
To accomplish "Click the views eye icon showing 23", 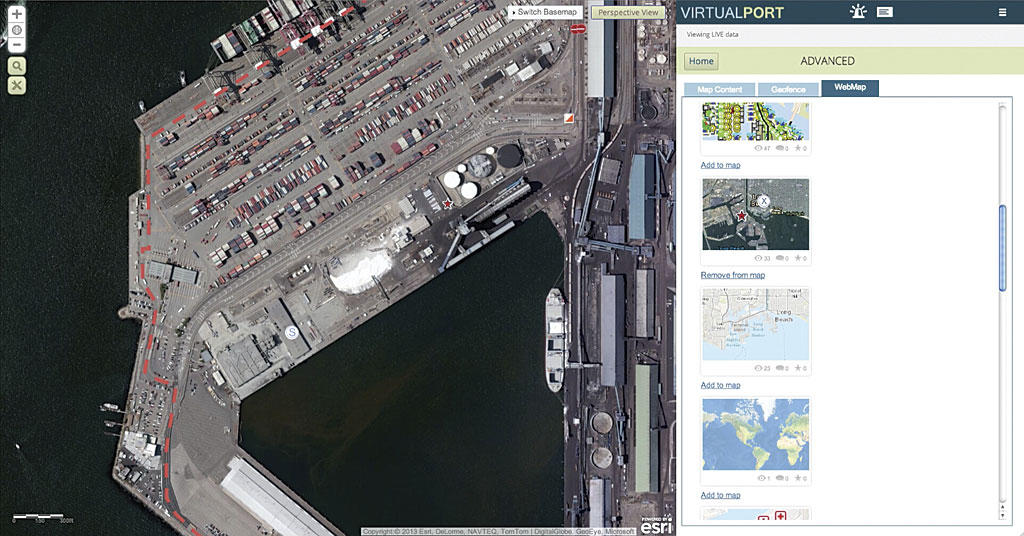I will tap(758, 368).
